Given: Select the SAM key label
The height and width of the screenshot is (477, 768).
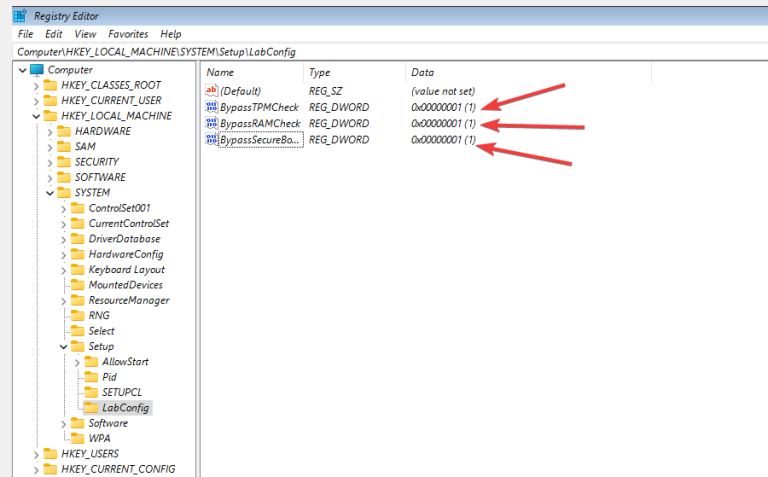Looking at the screenshot, I should 85,146.
